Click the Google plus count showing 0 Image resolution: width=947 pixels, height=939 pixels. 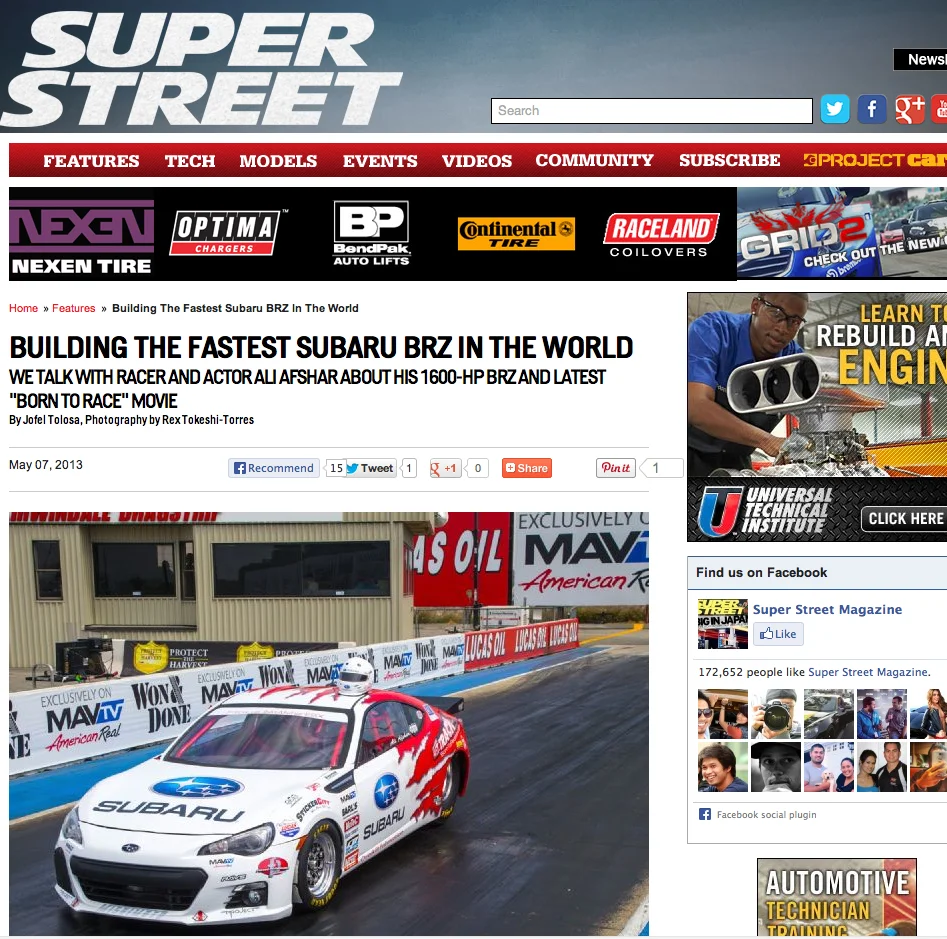[x=478, y=468]
